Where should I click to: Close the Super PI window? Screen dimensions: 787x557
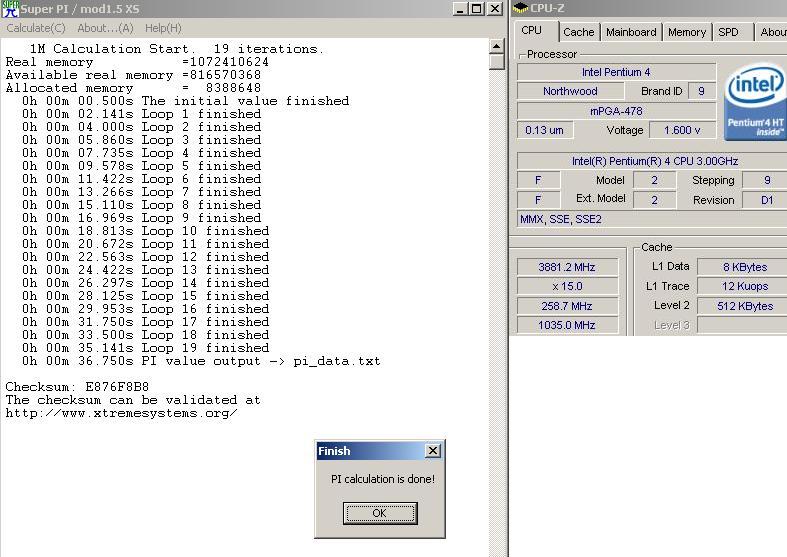pos(495,9)
